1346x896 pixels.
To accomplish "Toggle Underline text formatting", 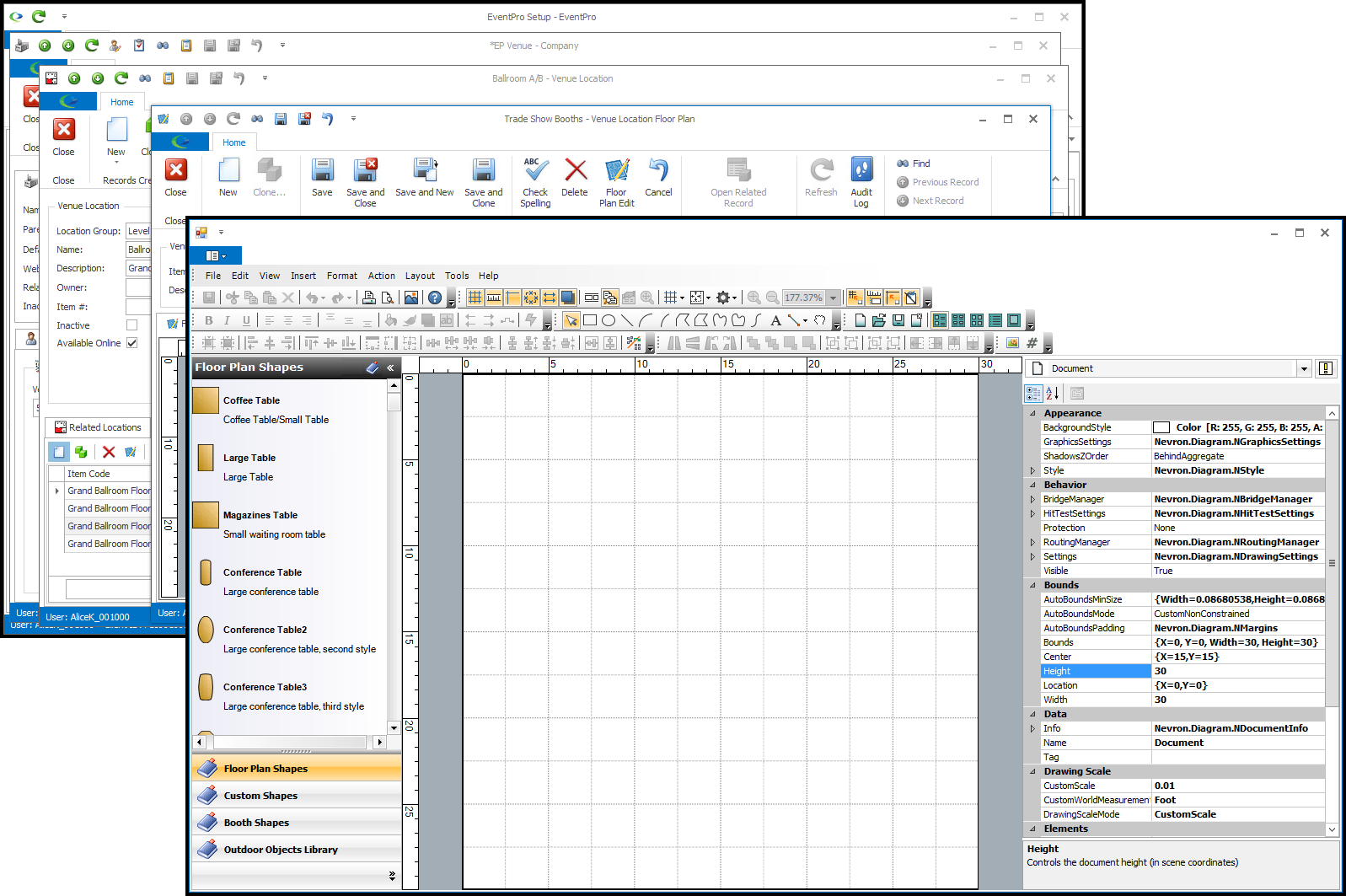I will pos(245,320).
